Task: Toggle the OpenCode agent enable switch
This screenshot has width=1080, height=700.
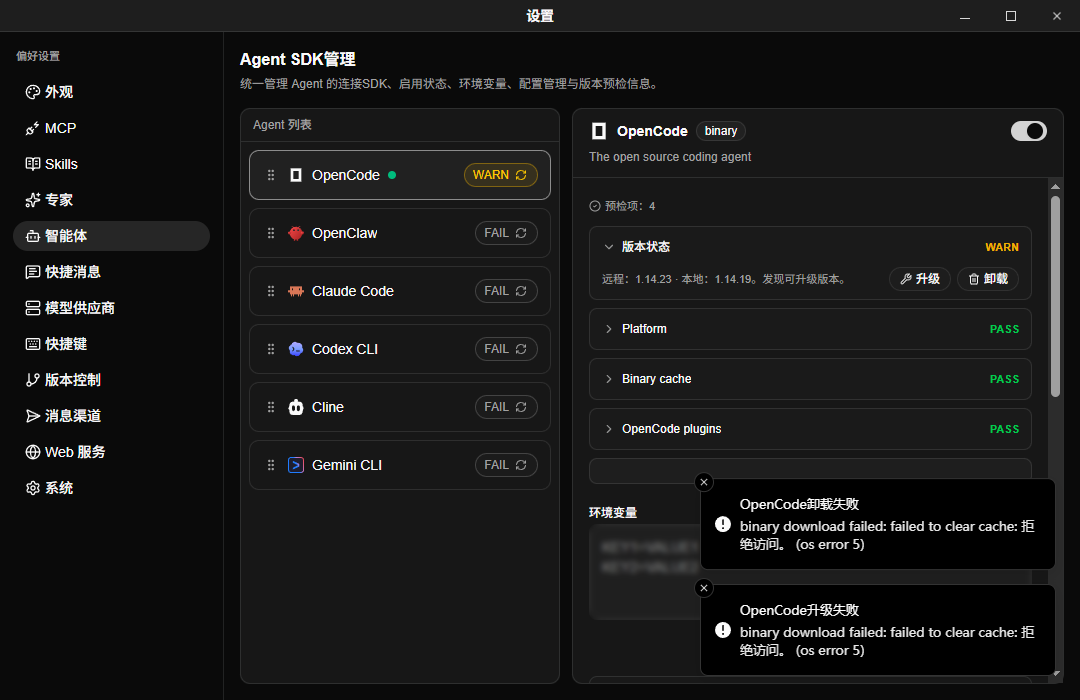Action: 1028,131
